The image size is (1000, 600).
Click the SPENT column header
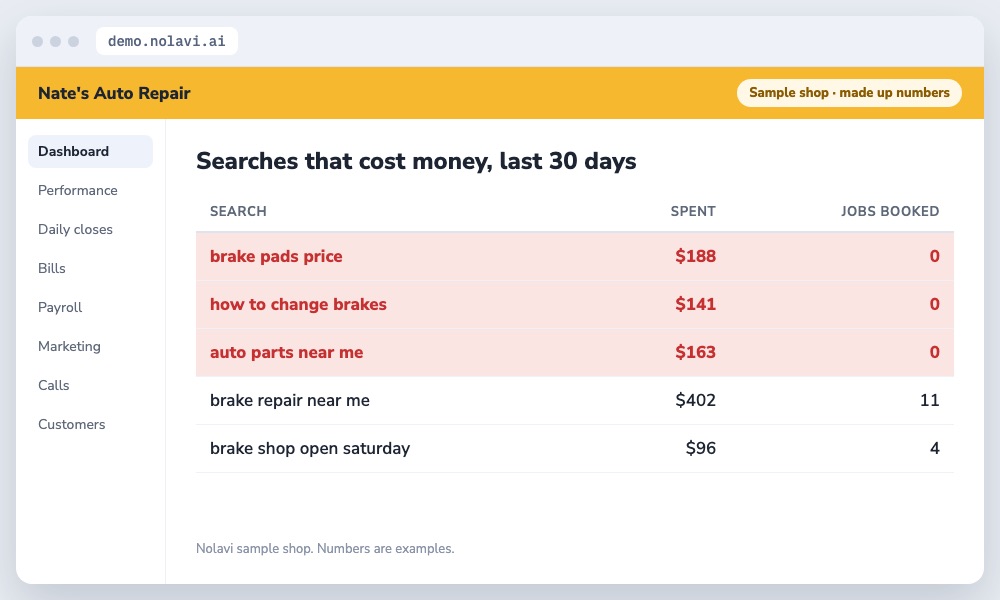click(x=693, y=211)
